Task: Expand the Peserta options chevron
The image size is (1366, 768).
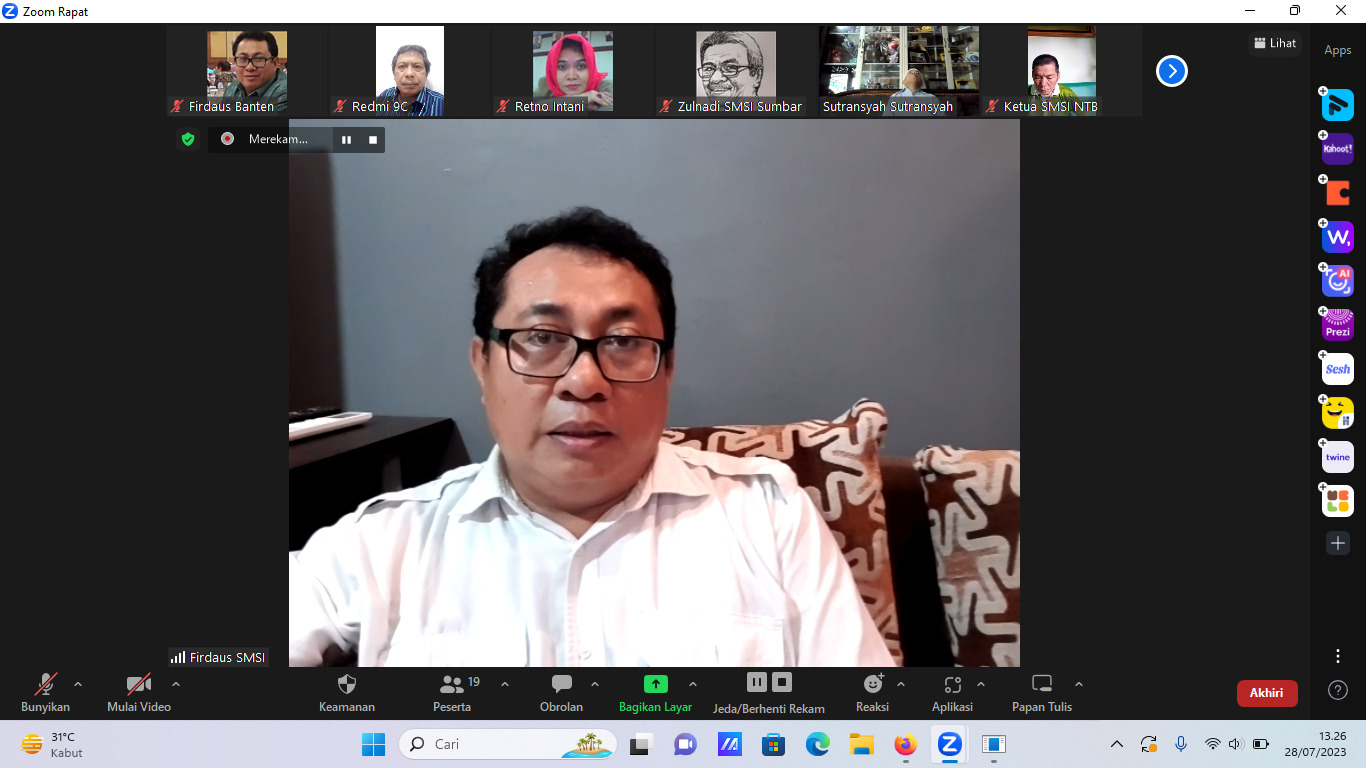Action: point(505,685)
